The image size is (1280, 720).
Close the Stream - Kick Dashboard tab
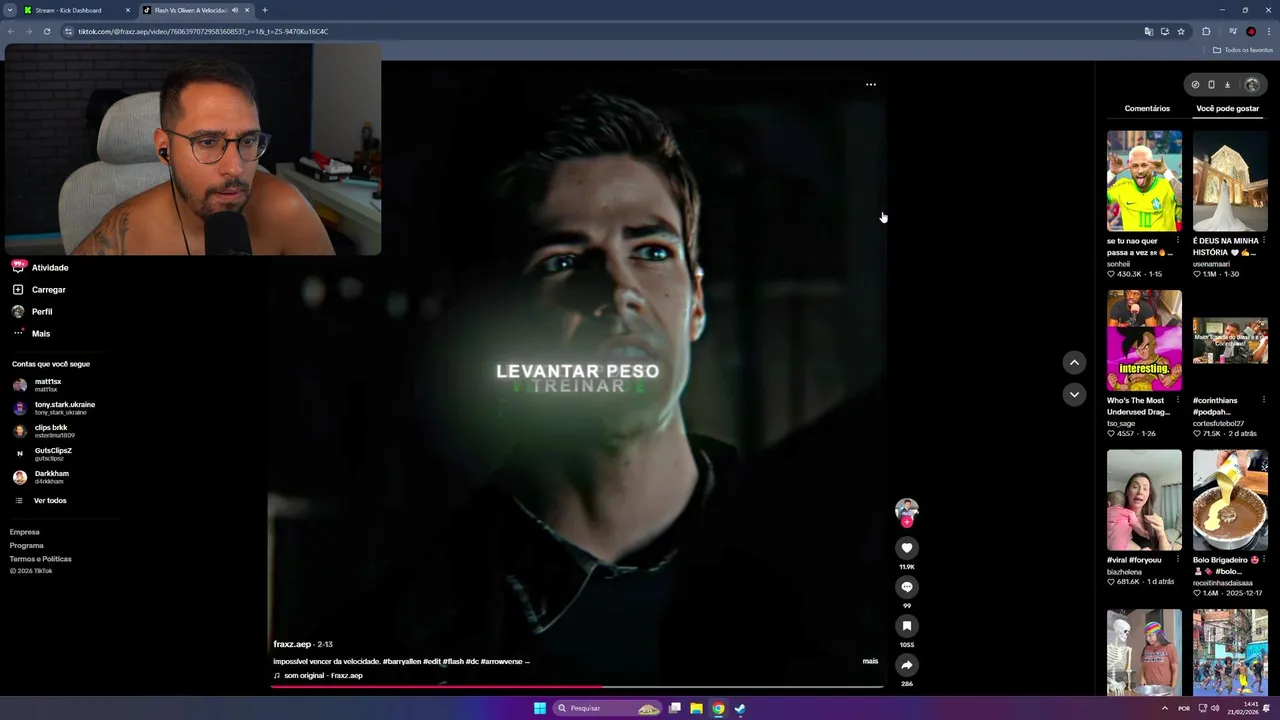pyautogui.click(x=128, y=10)
